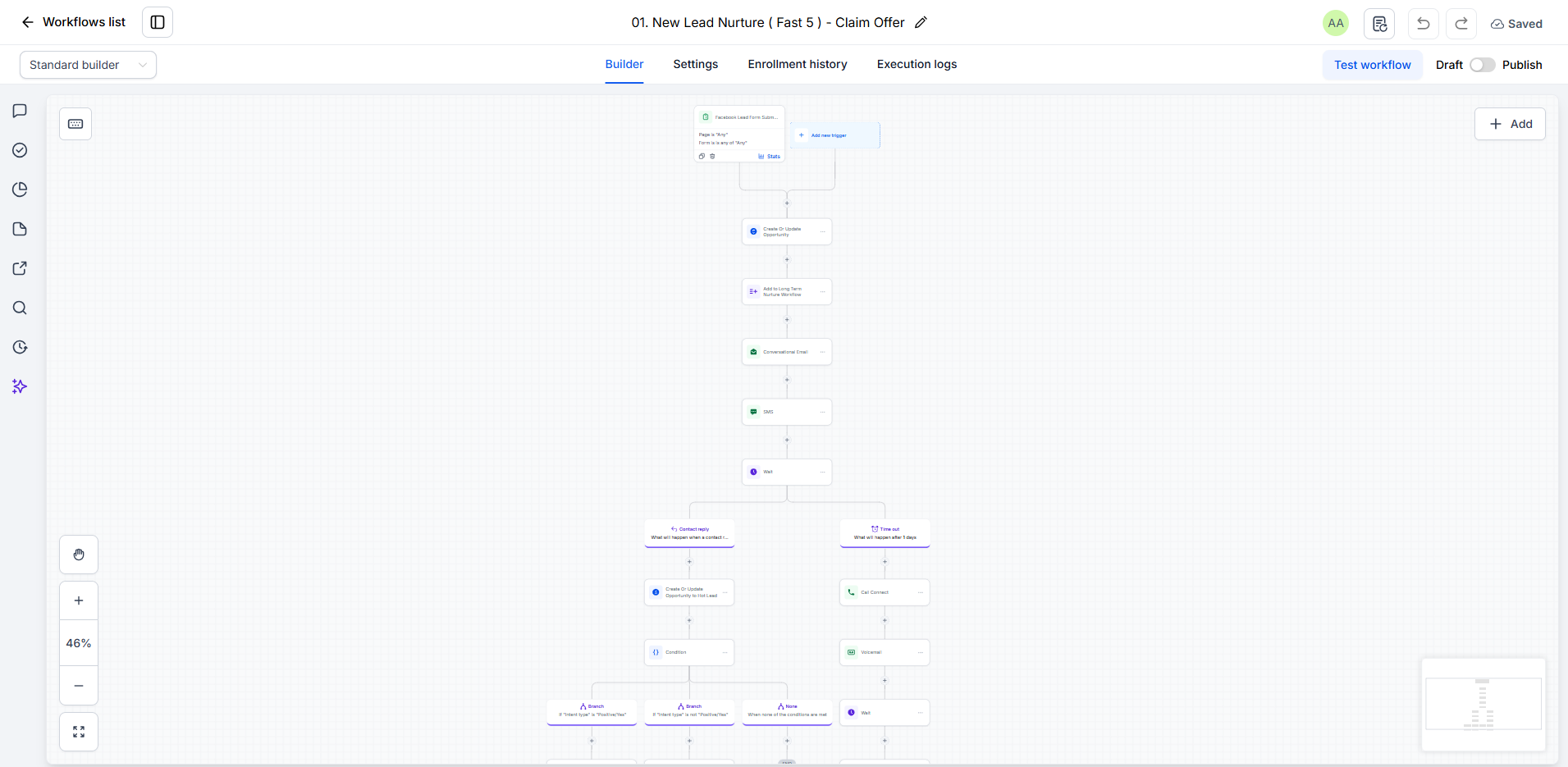1568x767 pixels.
Task: Switch to the Builder tab
Action: [624, 64]
